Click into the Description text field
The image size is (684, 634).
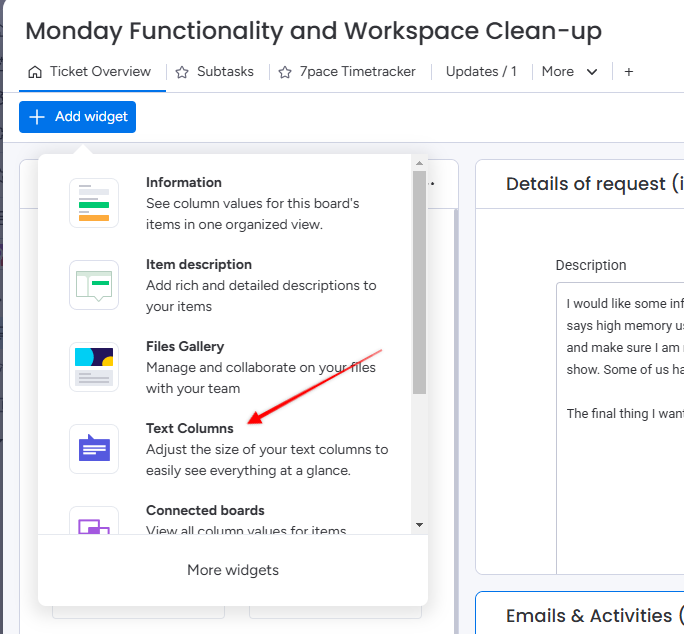point(620,428)
